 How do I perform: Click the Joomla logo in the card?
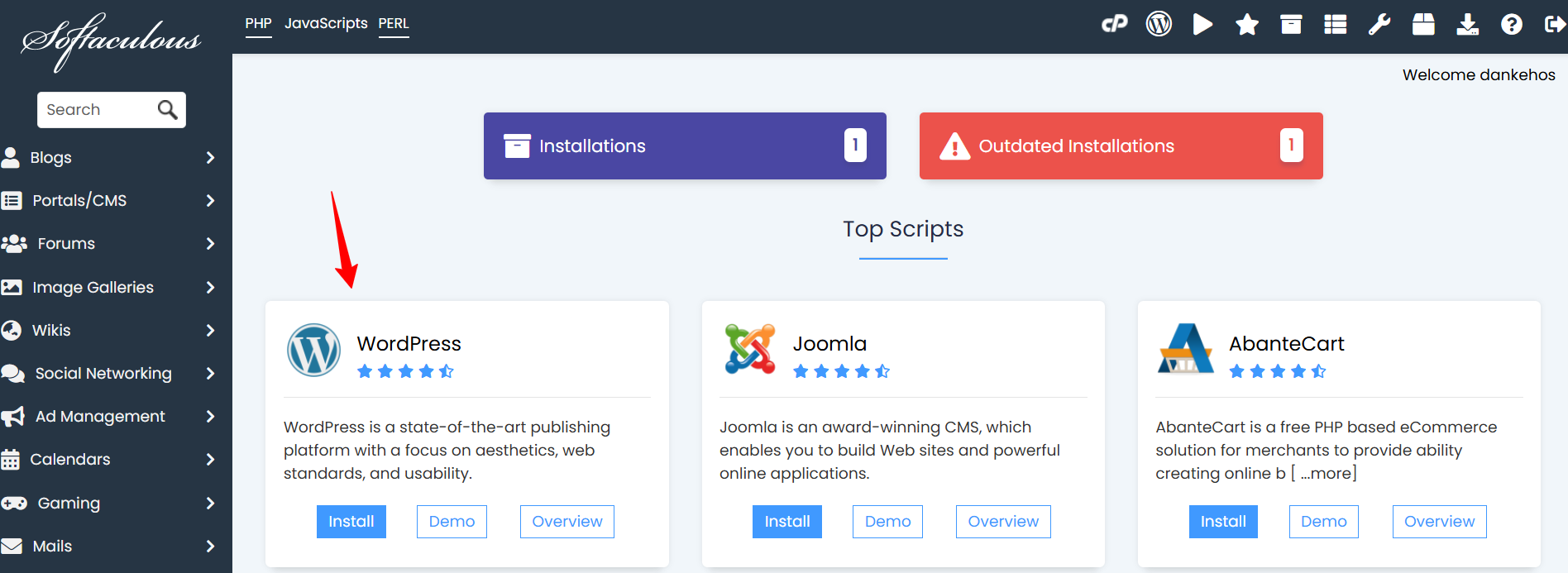pos(750,349)
